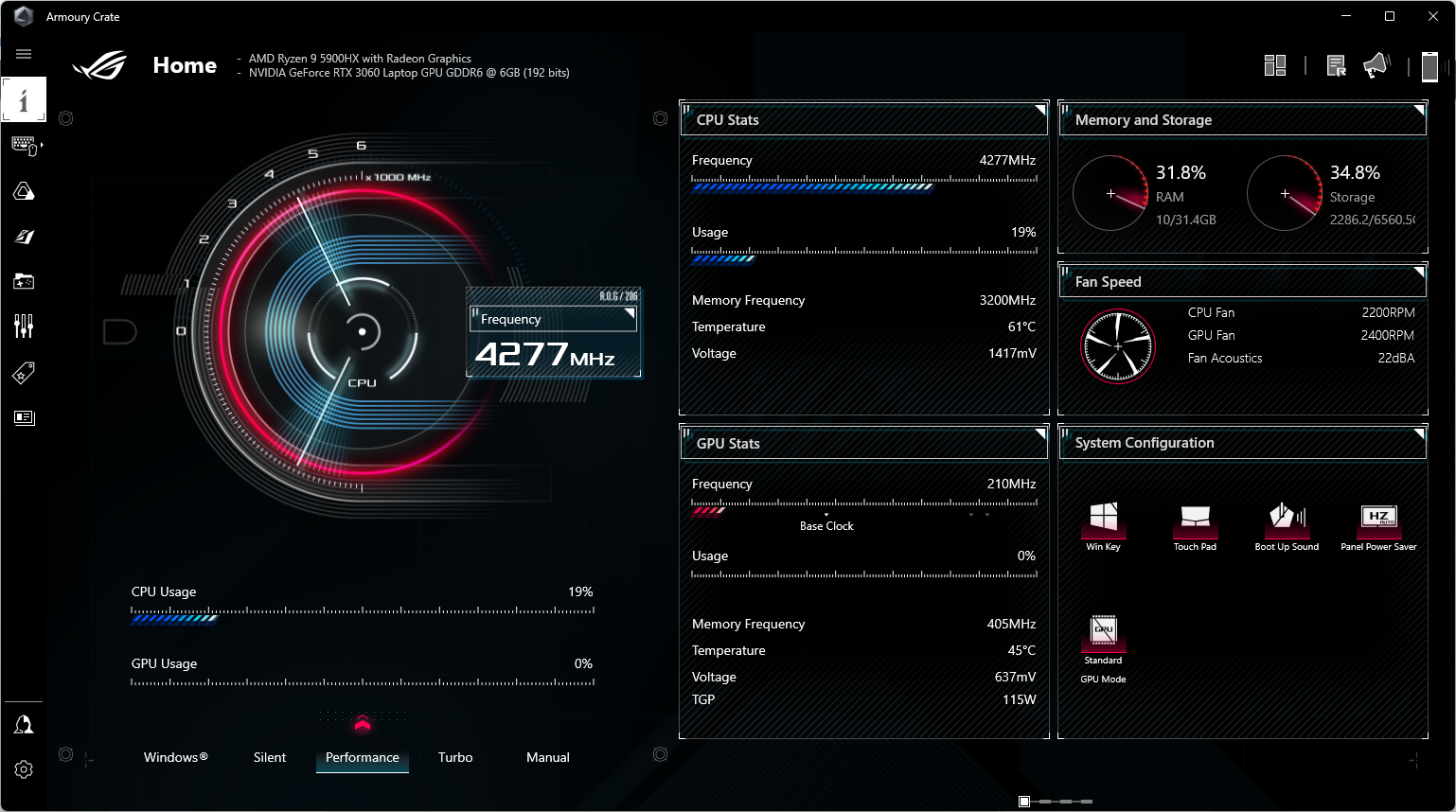Open User Center icon in sidebar

point(24,725)
